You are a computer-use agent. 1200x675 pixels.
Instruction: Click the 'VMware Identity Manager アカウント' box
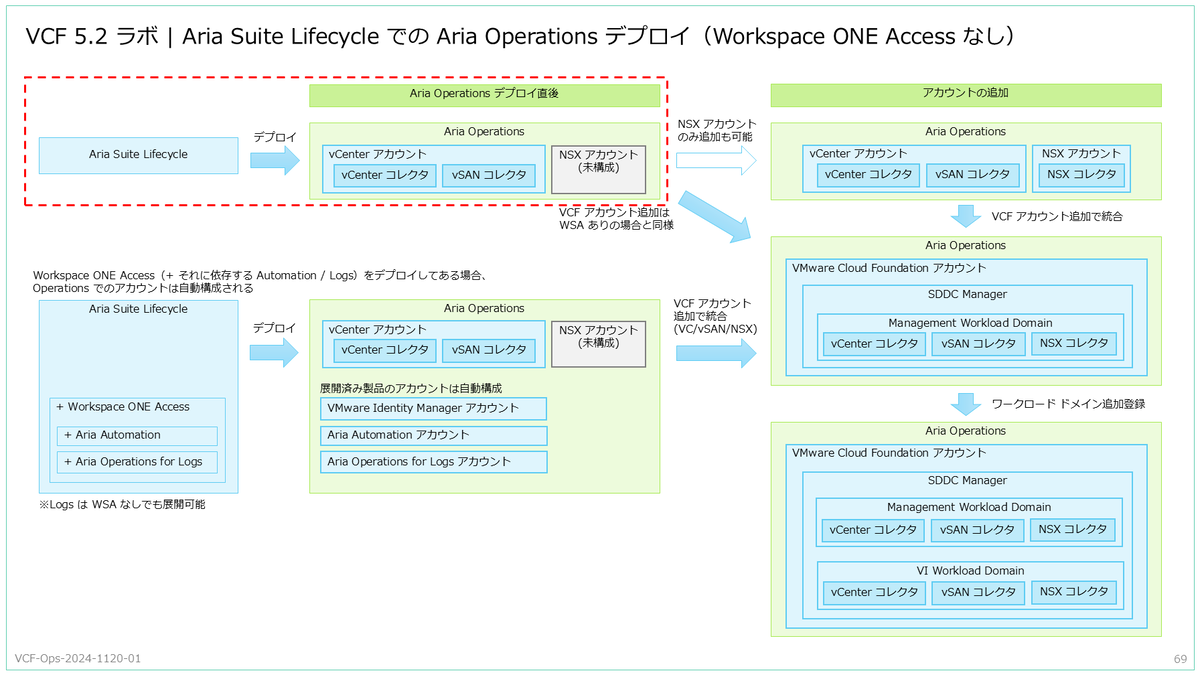pyautogui.click(x=433, y=408)
